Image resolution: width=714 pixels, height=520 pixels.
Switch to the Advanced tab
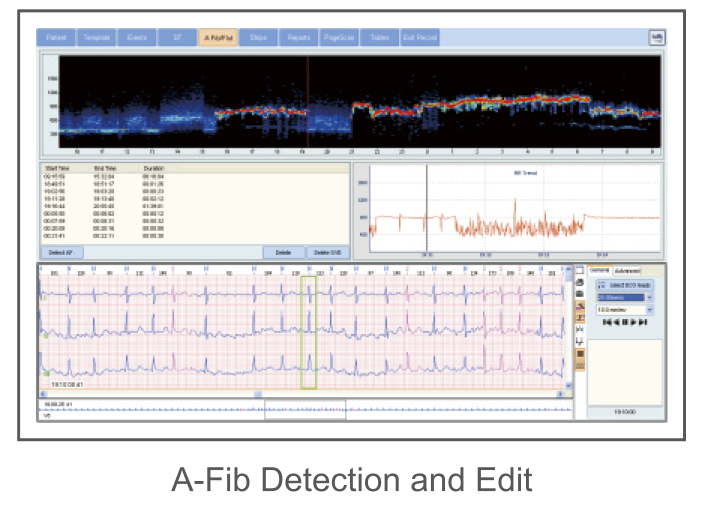click(628, 270)
